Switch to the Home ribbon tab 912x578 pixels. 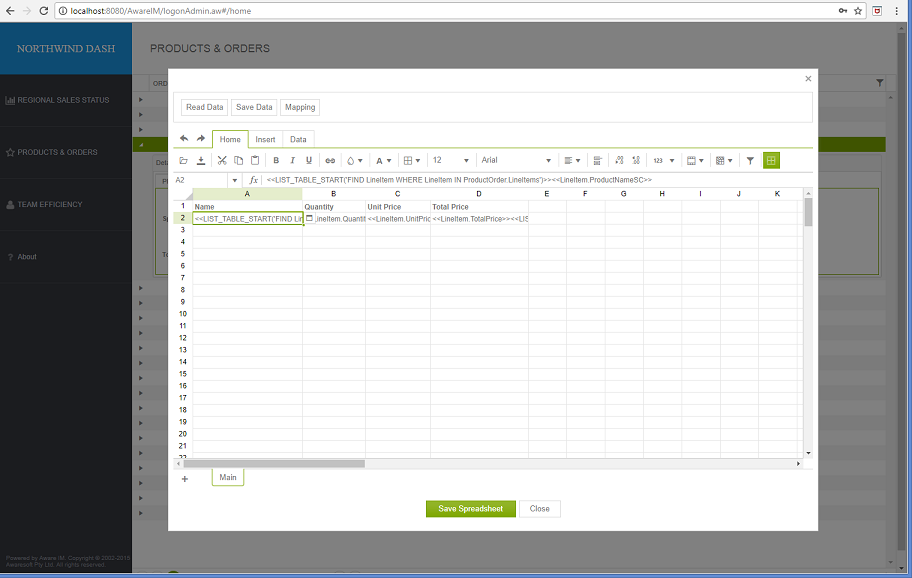coord(230,140)
